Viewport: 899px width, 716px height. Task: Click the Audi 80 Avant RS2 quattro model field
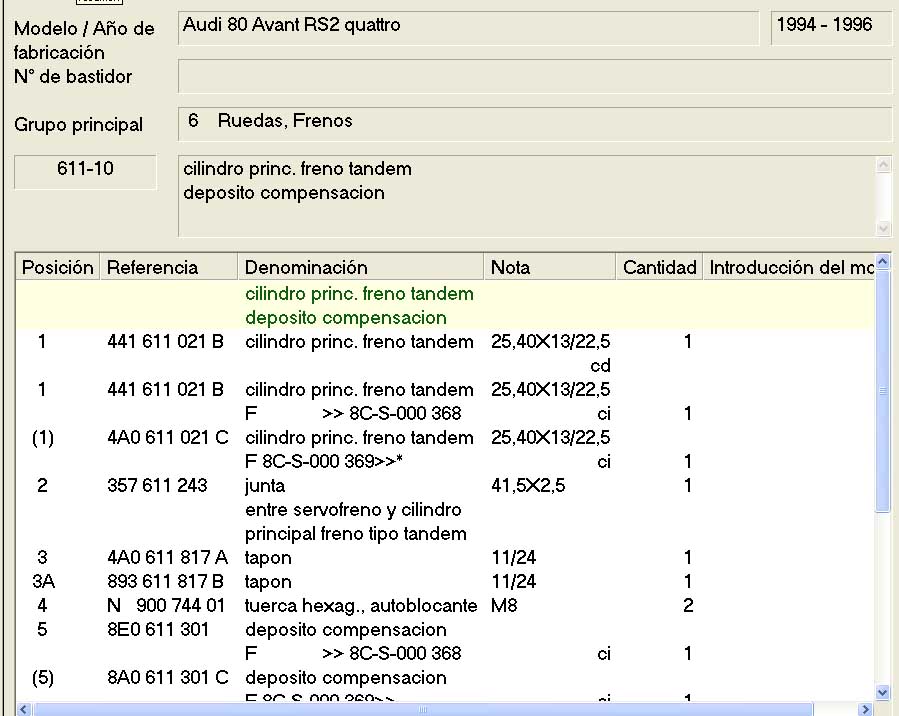(x=468, y=28)
